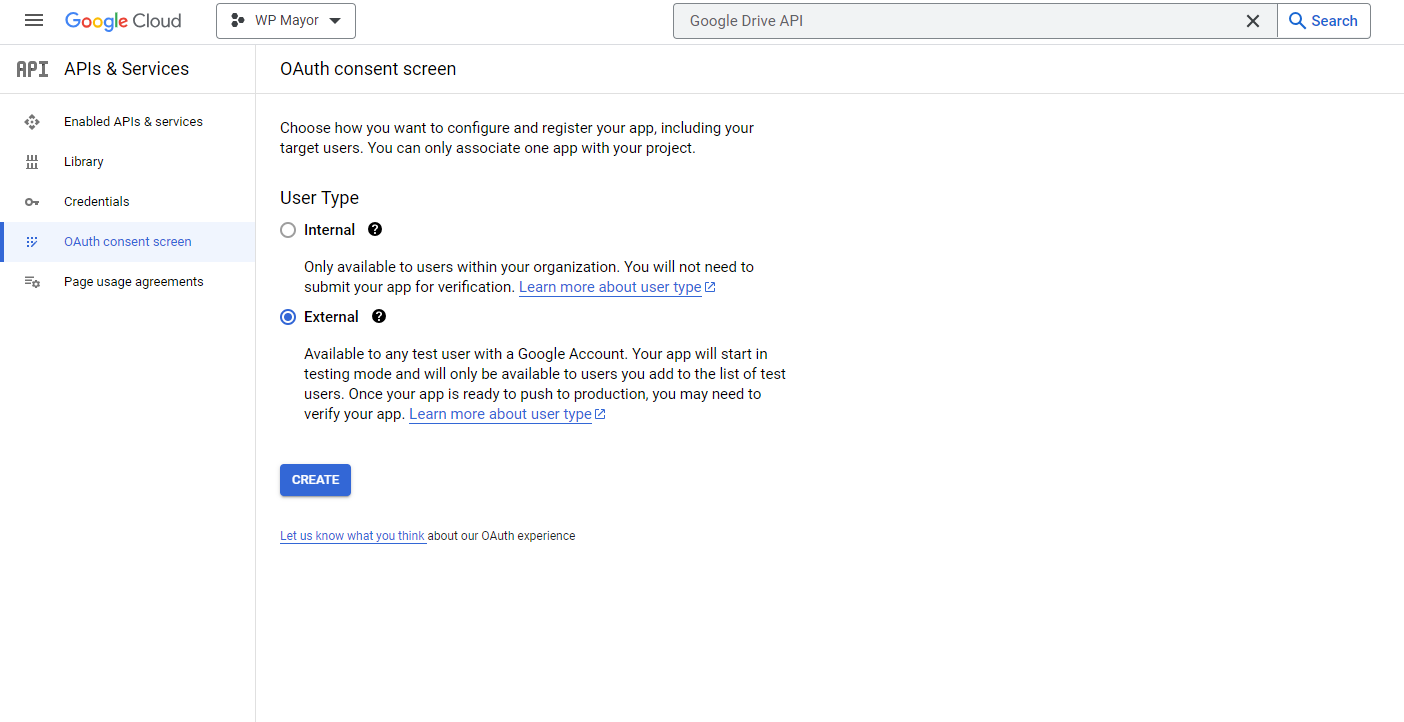The height and width of the screenshot is (722, 1404).
Task: Select the Internal user type radio button
Action: pyautogui.click(x=288, y=230)
